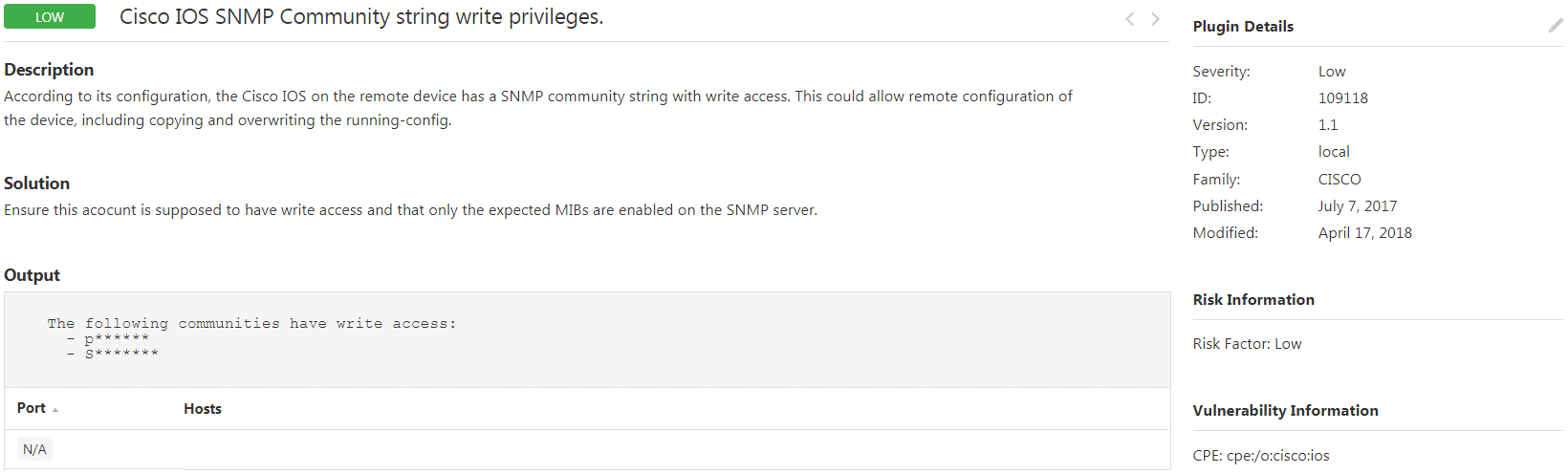Viewport: 1568px width, 474px height.
Task: Go to the previous plugin arrow
Action: 1130,19
